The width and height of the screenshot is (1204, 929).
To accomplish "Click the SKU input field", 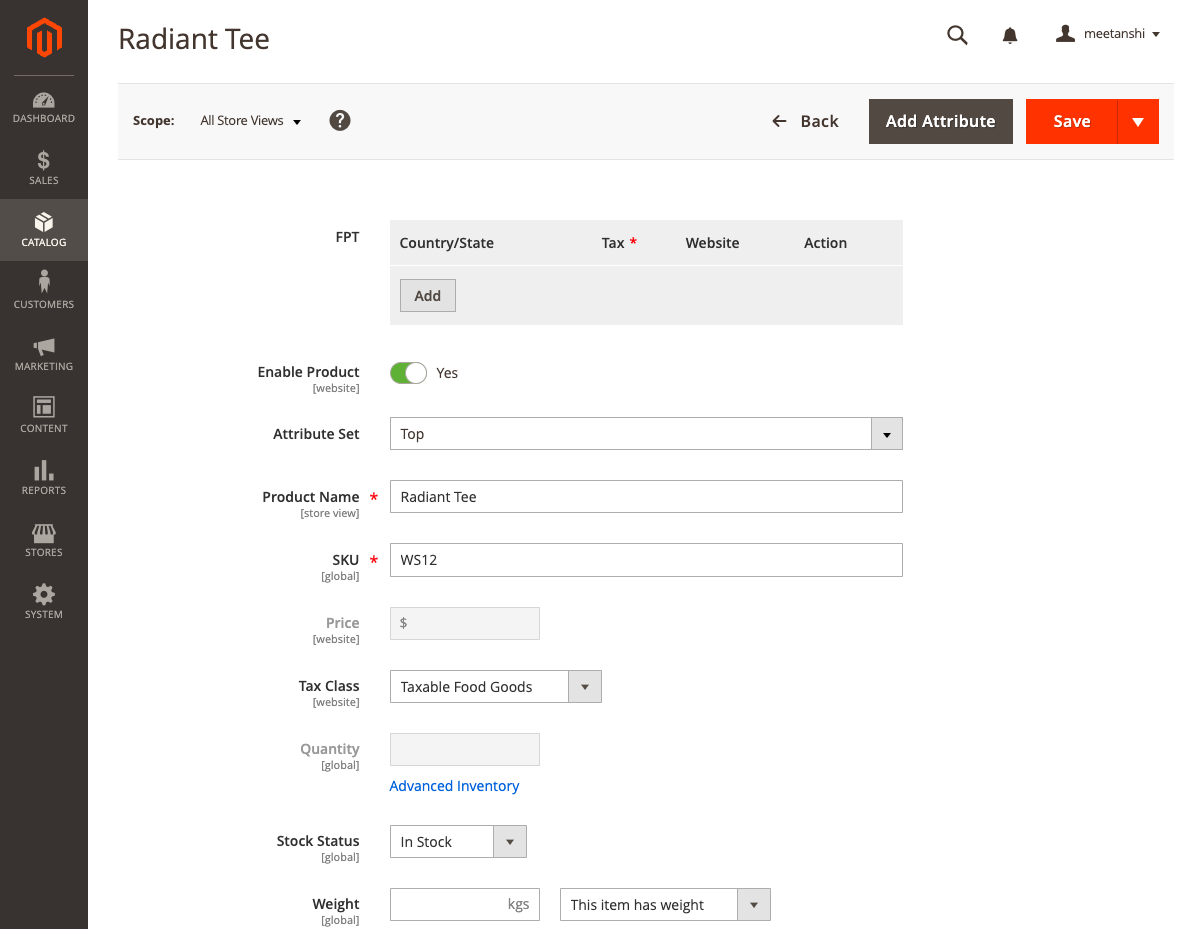I will [x=646, y=560].
